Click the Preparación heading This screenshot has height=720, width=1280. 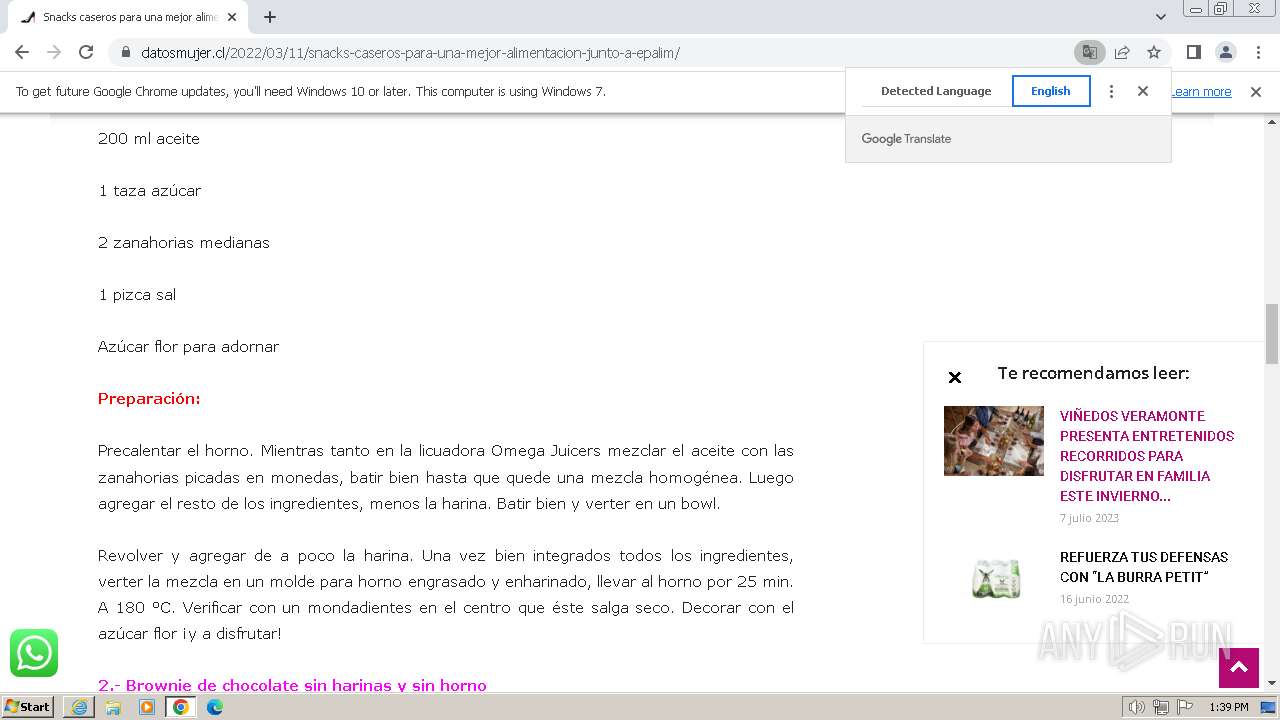click(149, 399)
